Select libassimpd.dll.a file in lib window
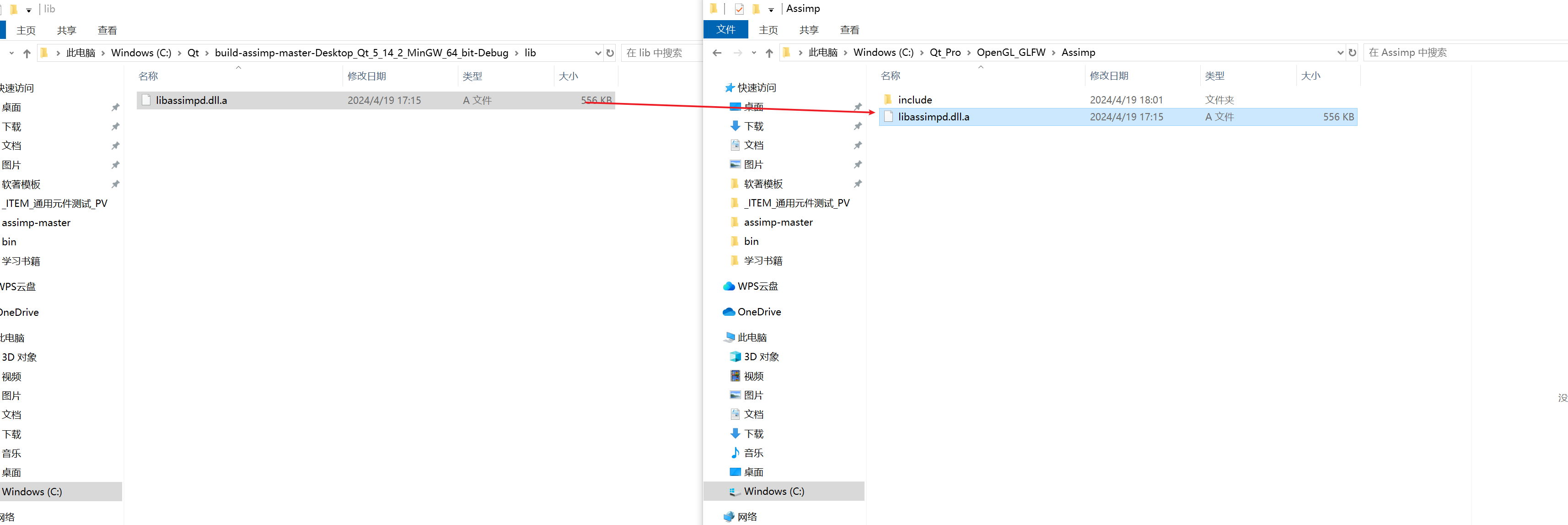 tap(376, 101)
